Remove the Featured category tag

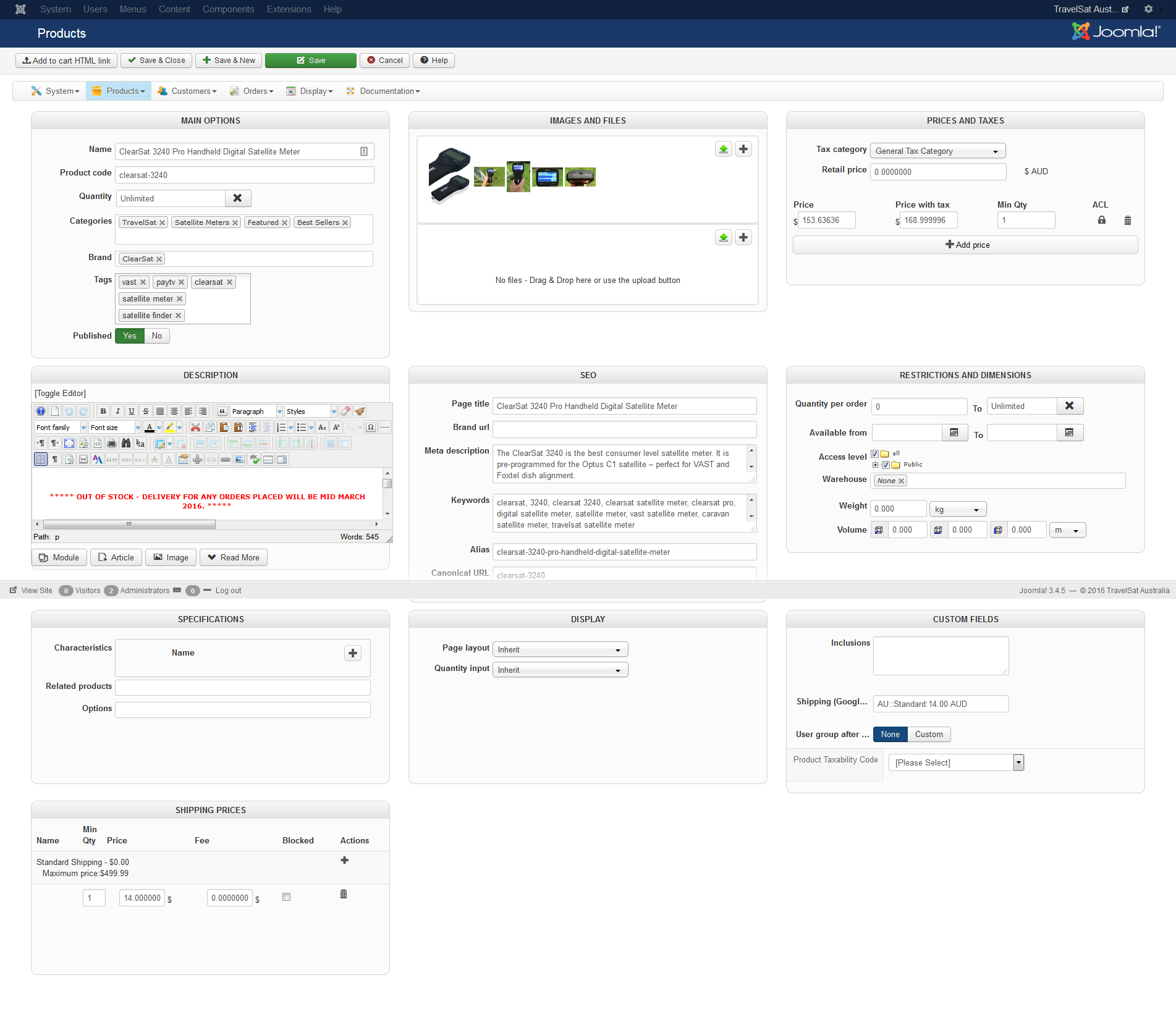(285, 223)
